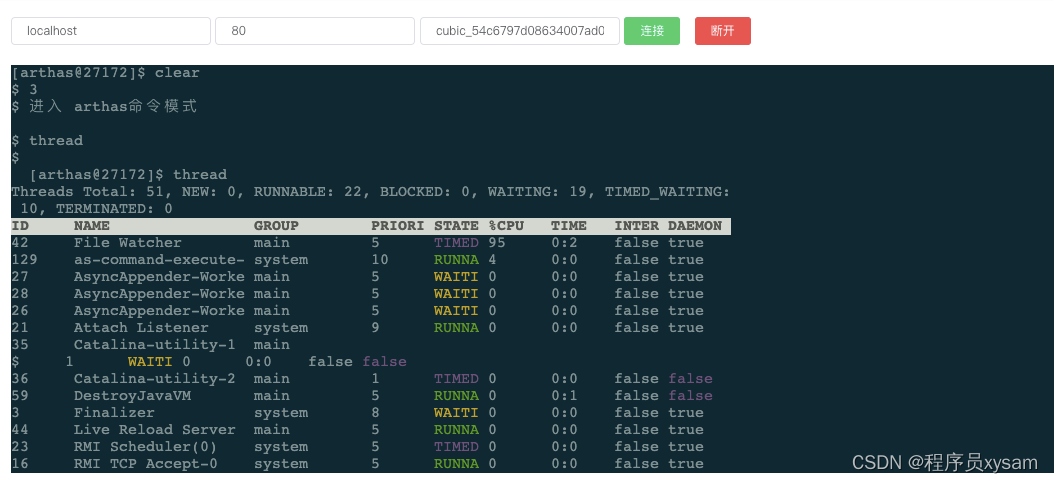This screenshot has width=1054, height=483.
Task: Click the cubic_54c6797d08634007ad0 ID field
Action: [x=520, y=31]
